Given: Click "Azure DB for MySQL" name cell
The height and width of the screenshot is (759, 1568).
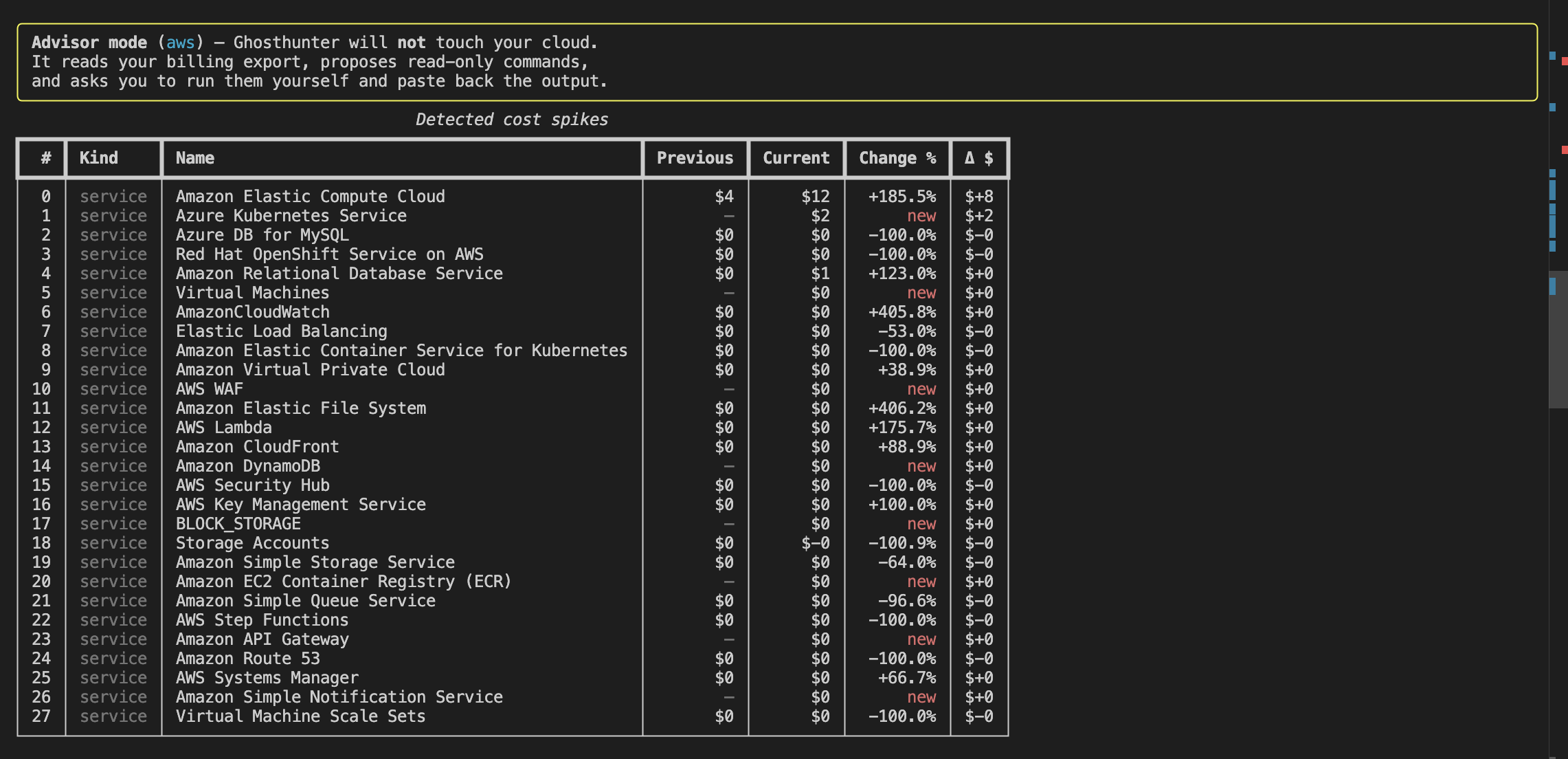Looking at the screenshot, I should [x=262, y=235].
